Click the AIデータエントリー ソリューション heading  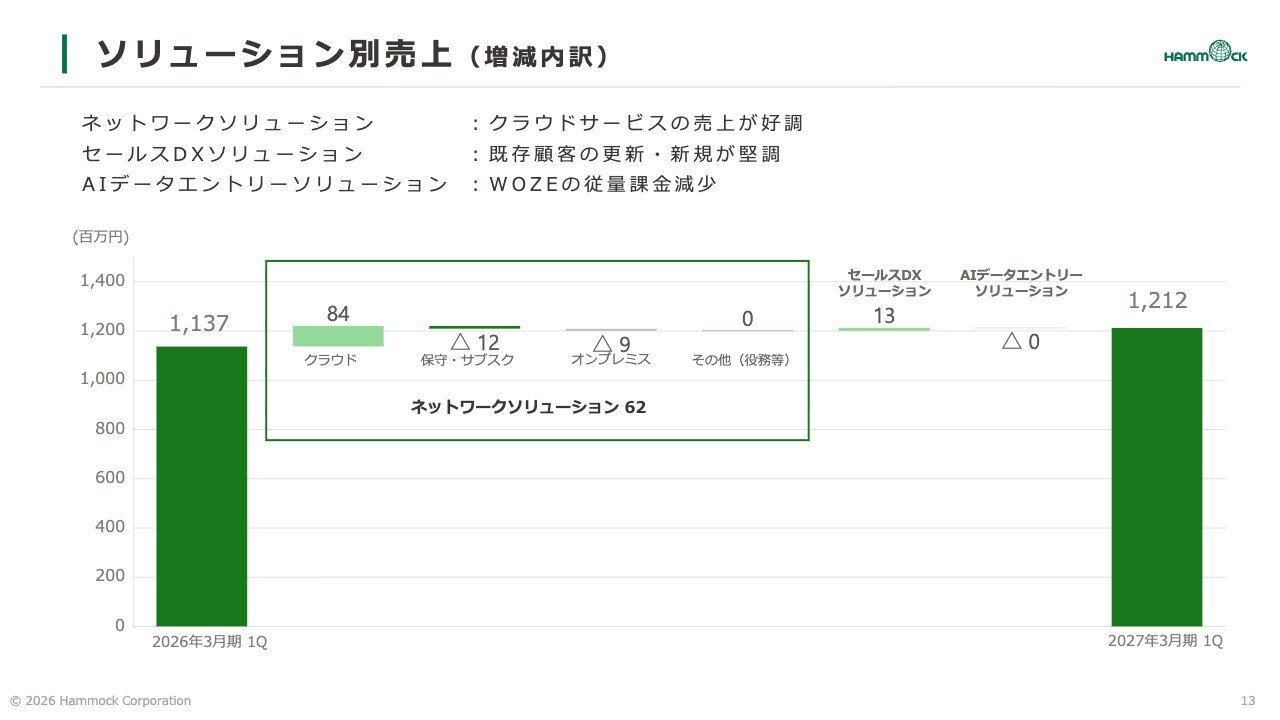click(x=1021, y=283)
